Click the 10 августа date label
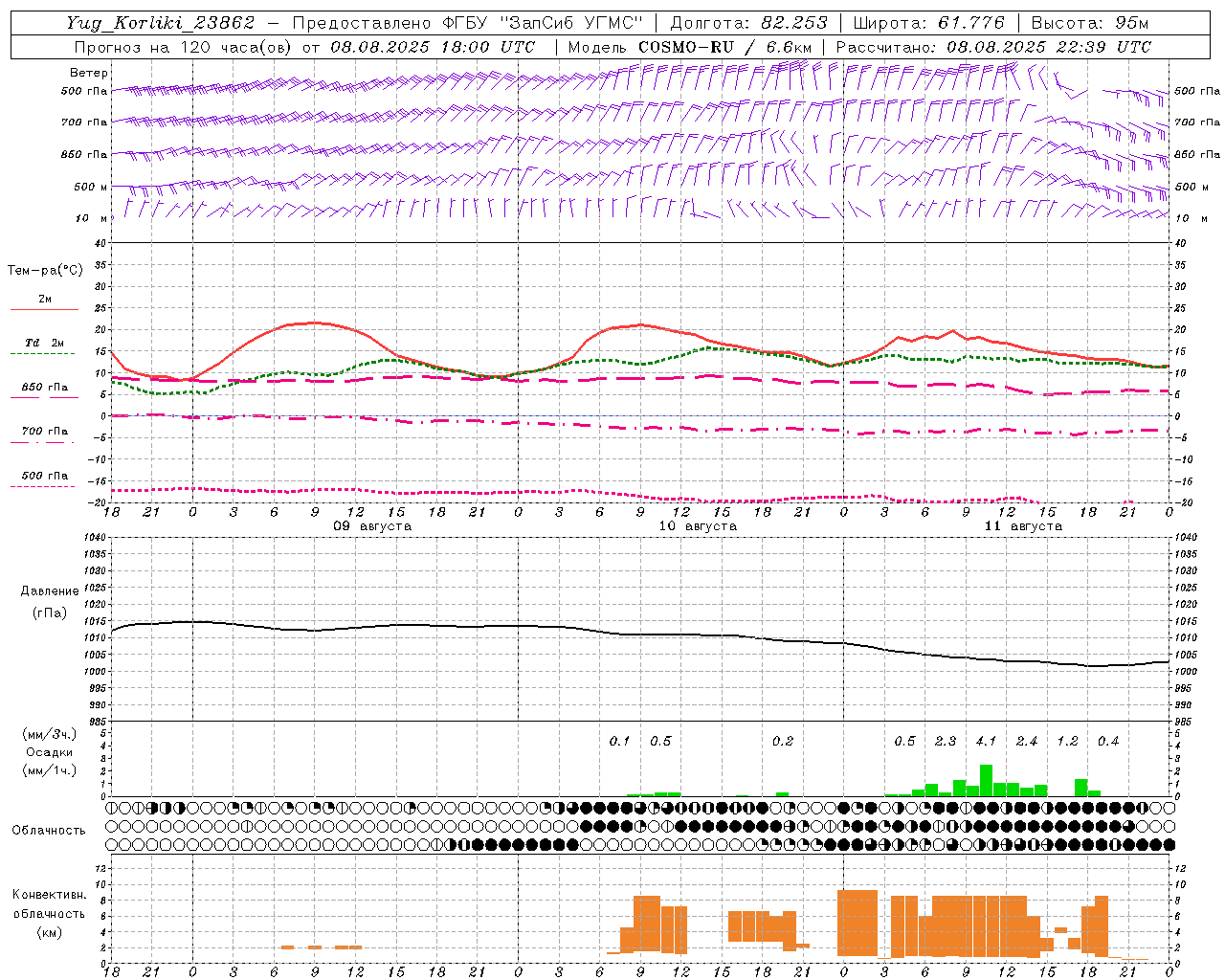 coord(698,526)
